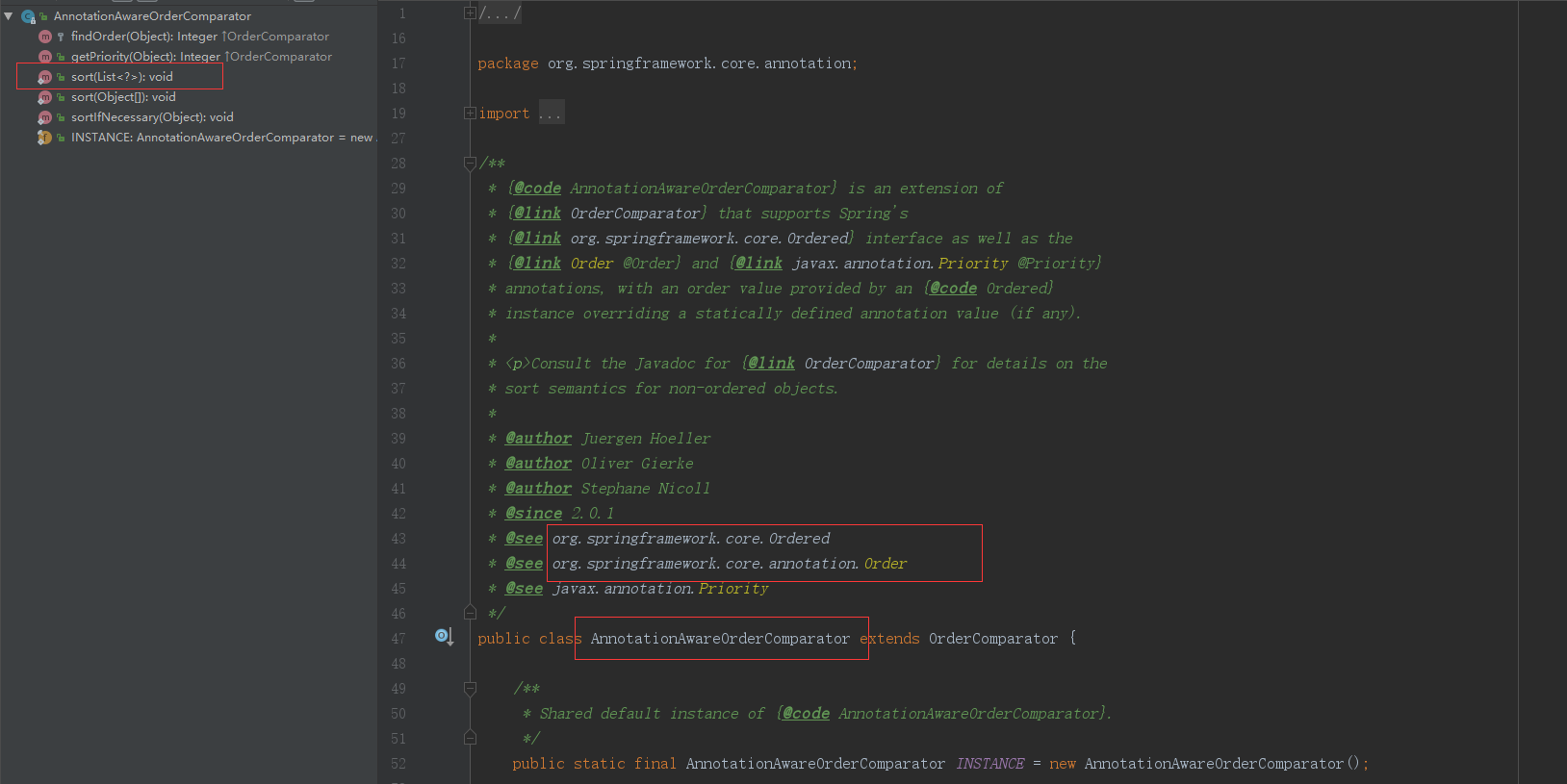
Task: Click 'org.springframework.core.Ordered' on line 43
Action: (691, 539)
